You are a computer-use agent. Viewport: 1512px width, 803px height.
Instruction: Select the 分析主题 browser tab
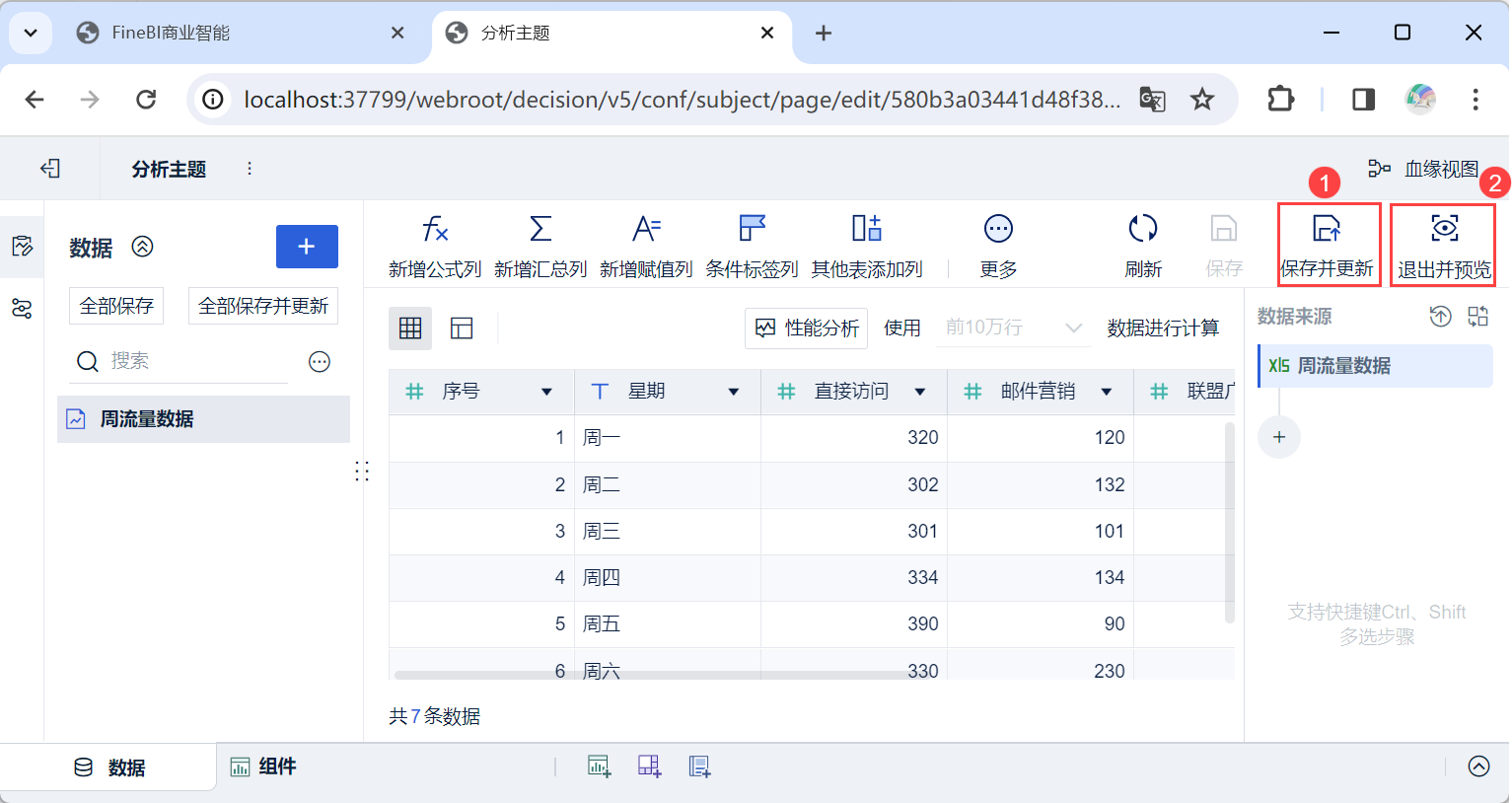click(612, 33)
